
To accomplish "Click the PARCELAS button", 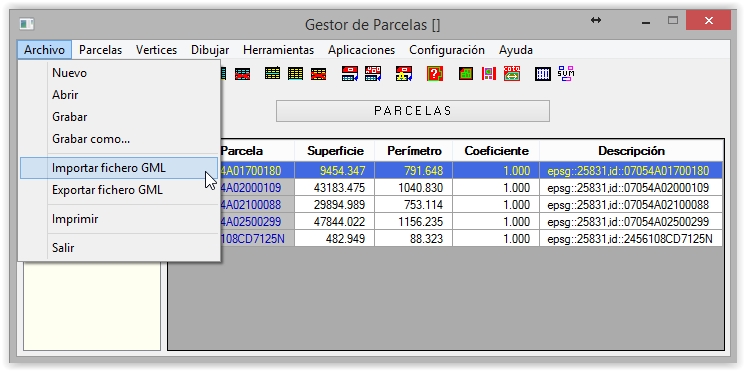I will [412, 111].
